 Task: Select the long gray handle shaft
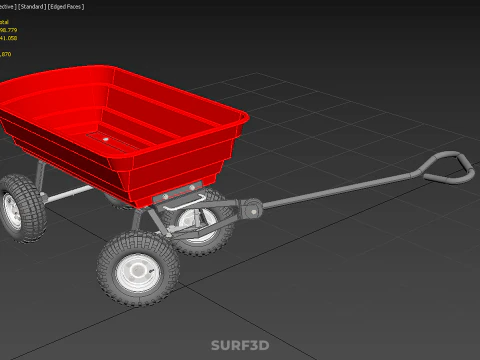point(337,191)
